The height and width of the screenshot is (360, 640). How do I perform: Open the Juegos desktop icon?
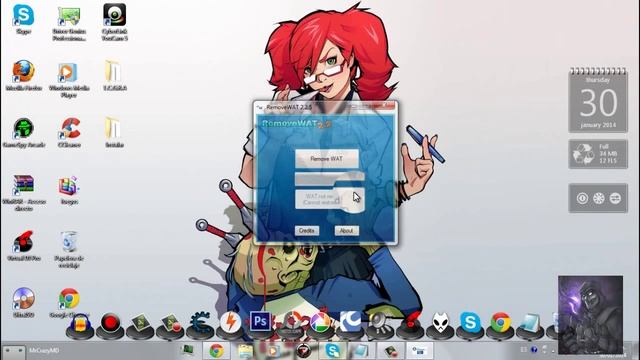click(x=69, y=190)
